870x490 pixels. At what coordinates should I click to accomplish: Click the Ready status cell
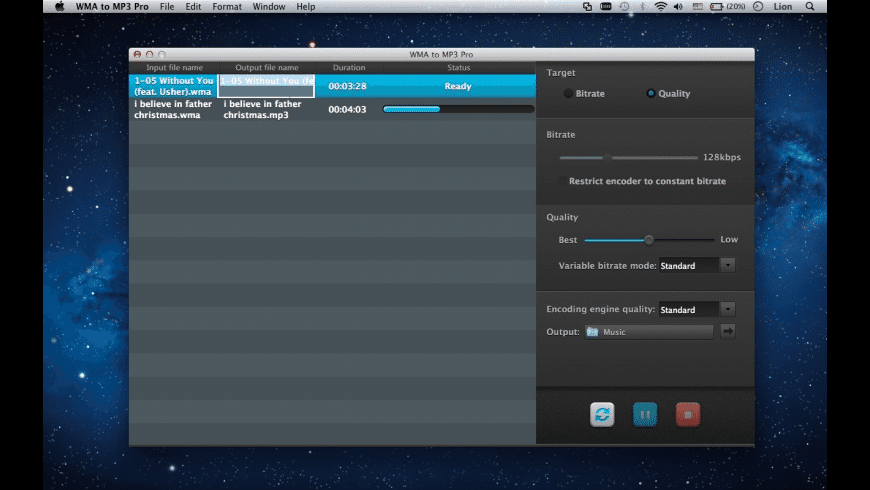coord(458,86)
